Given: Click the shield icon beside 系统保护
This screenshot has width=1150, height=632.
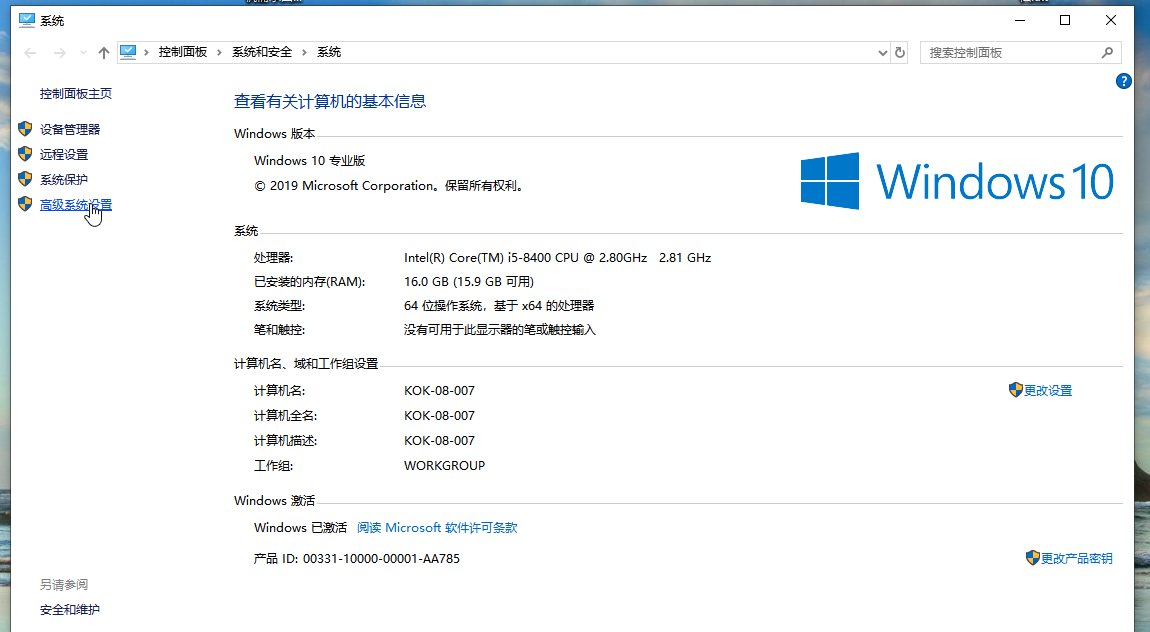Looking at the screenshot, I should pyautogui.click(x=25, y=179).
